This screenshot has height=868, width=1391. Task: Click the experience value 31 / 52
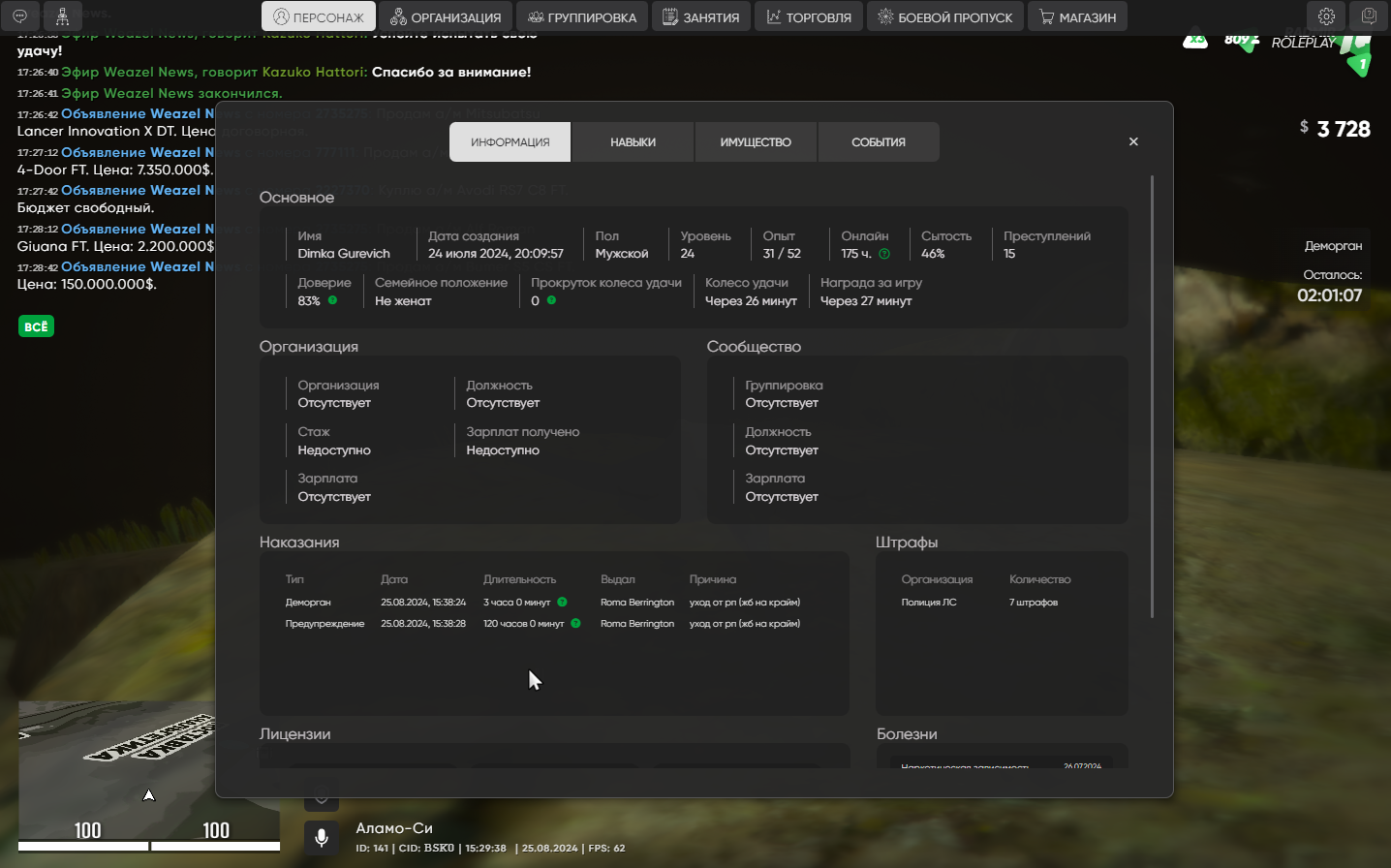782,254
